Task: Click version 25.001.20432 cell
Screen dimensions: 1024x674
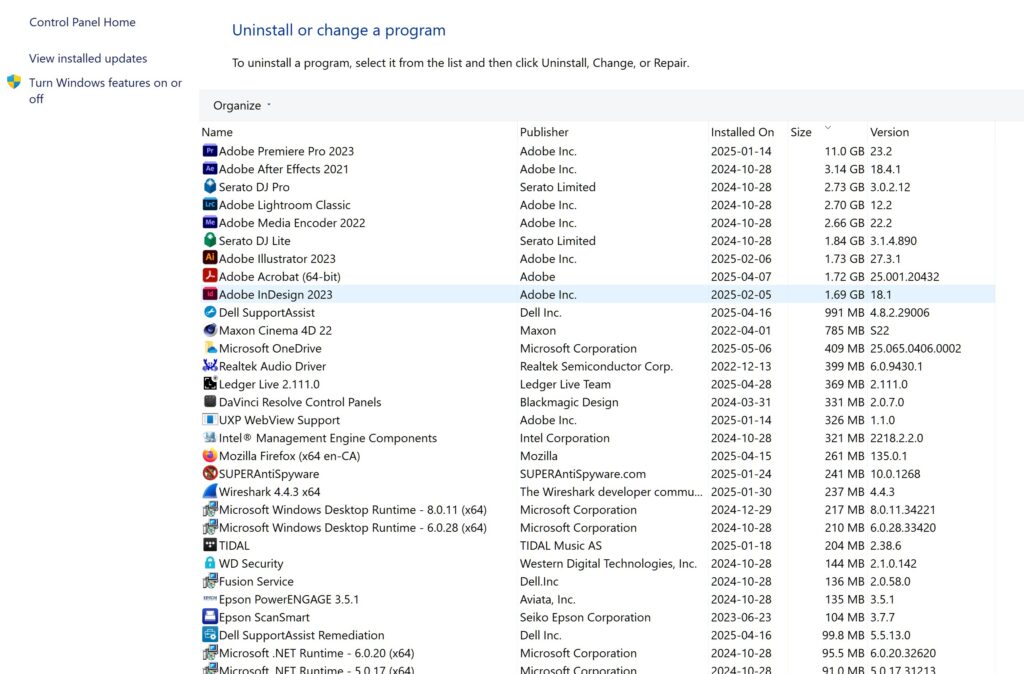Action: coord(904,276)
